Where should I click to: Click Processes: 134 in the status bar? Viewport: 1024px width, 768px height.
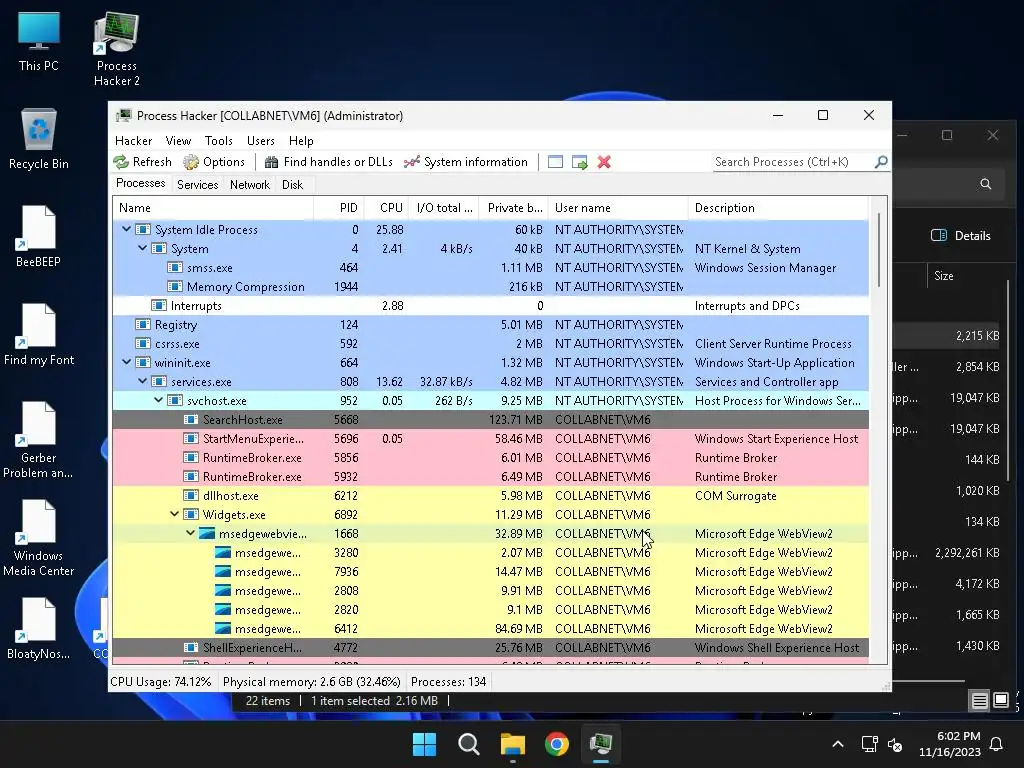point(449,682)
